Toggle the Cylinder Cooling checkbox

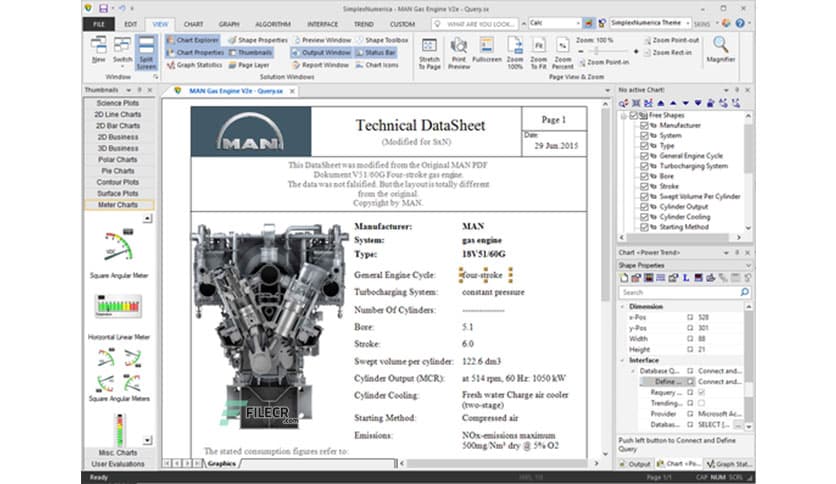coord(644,217)
